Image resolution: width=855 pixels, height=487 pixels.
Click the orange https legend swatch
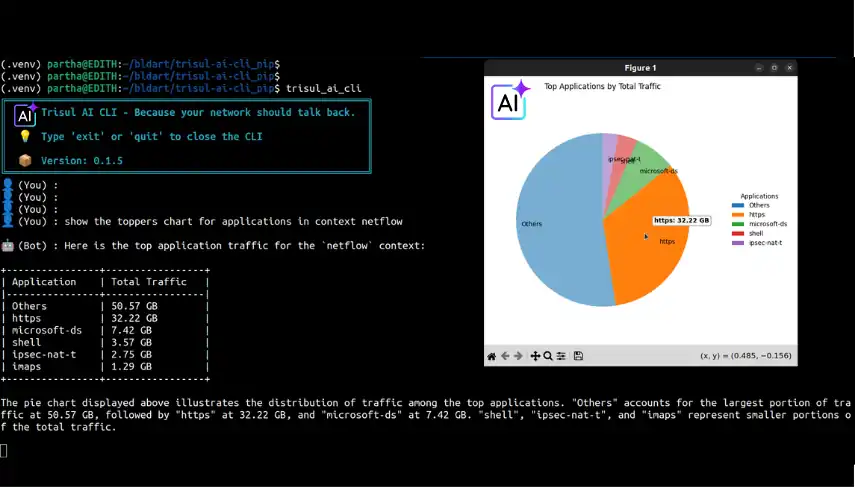click(x=738, y=215)
